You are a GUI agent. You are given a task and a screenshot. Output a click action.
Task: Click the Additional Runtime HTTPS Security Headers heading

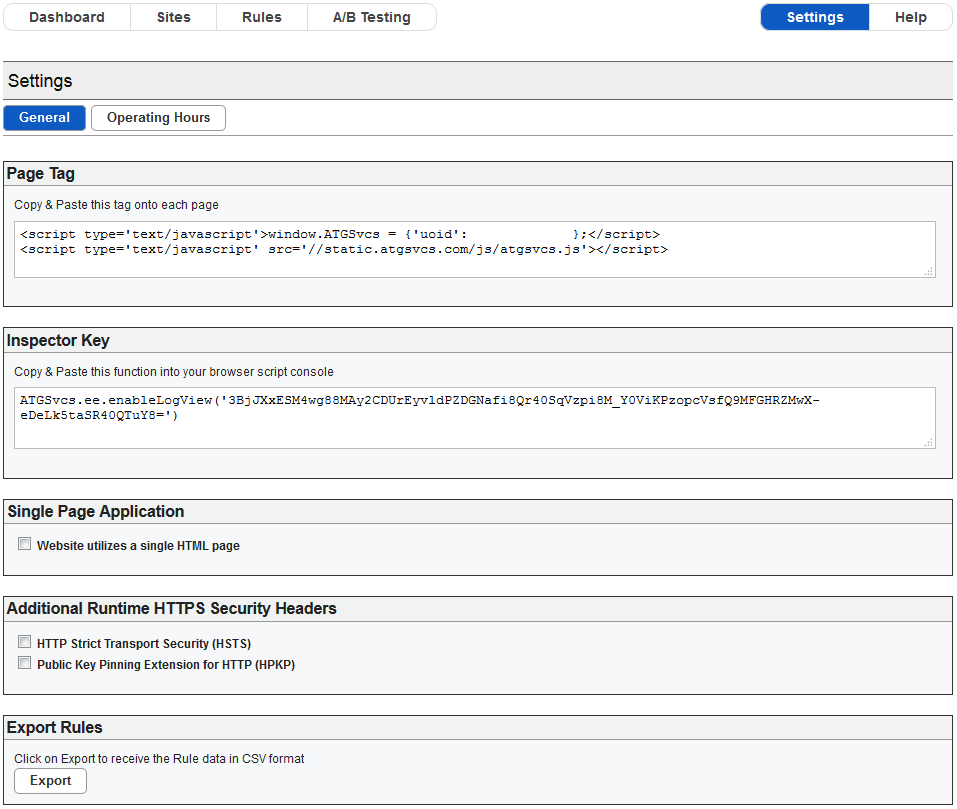coord(172,608)
